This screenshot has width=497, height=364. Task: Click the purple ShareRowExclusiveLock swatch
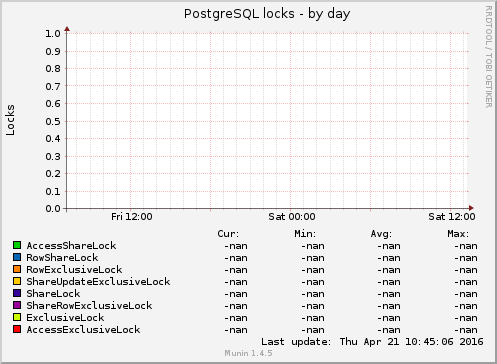click(x=17, y=305)
